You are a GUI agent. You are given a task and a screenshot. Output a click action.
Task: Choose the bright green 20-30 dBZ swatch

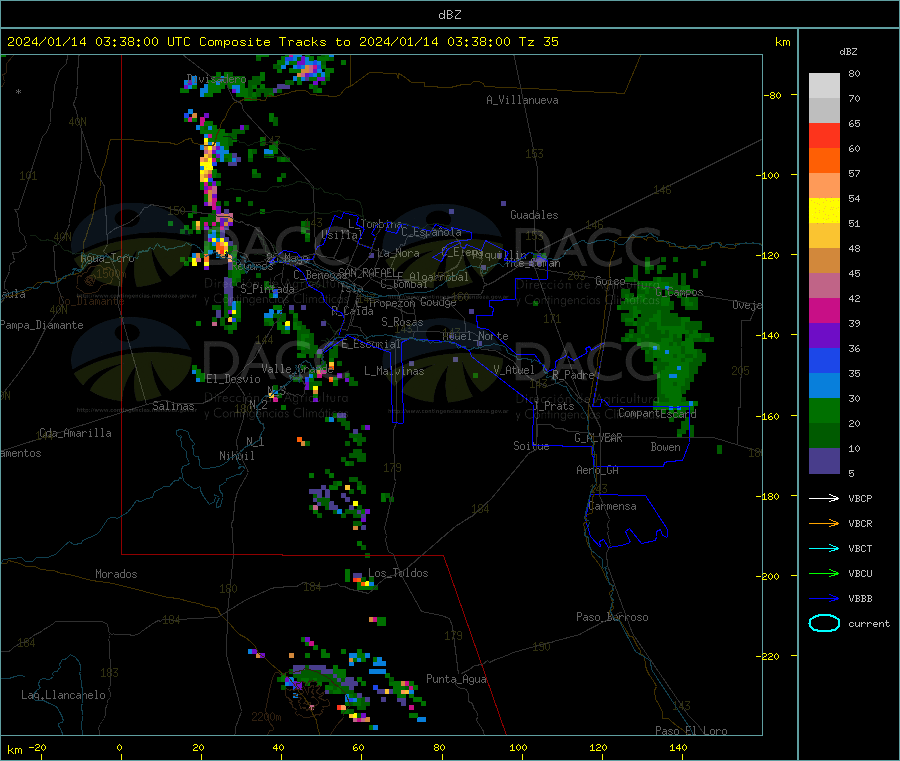(x=824, y=410)
